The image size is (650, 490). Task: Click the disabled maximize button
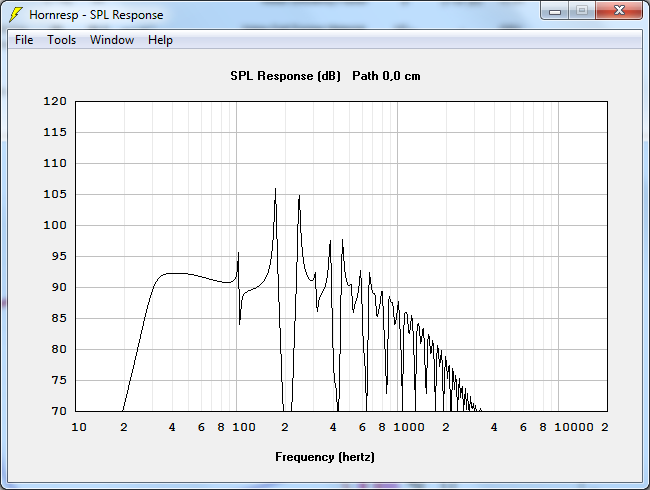pyautogui.click(x=582, y=11)
